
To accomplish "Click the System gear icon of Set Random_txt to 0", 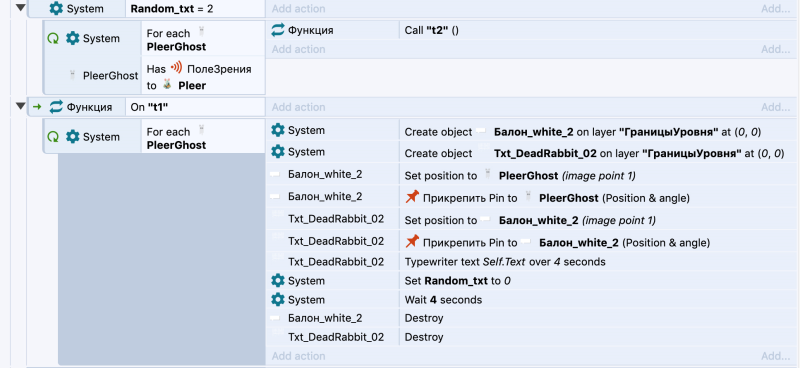I will [278, 281].
